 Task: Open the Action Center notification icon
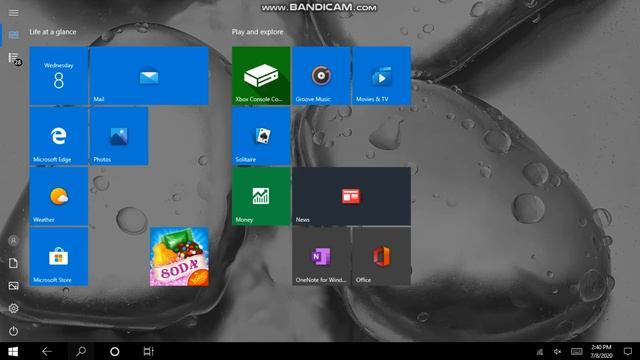(x=628, y=351)
